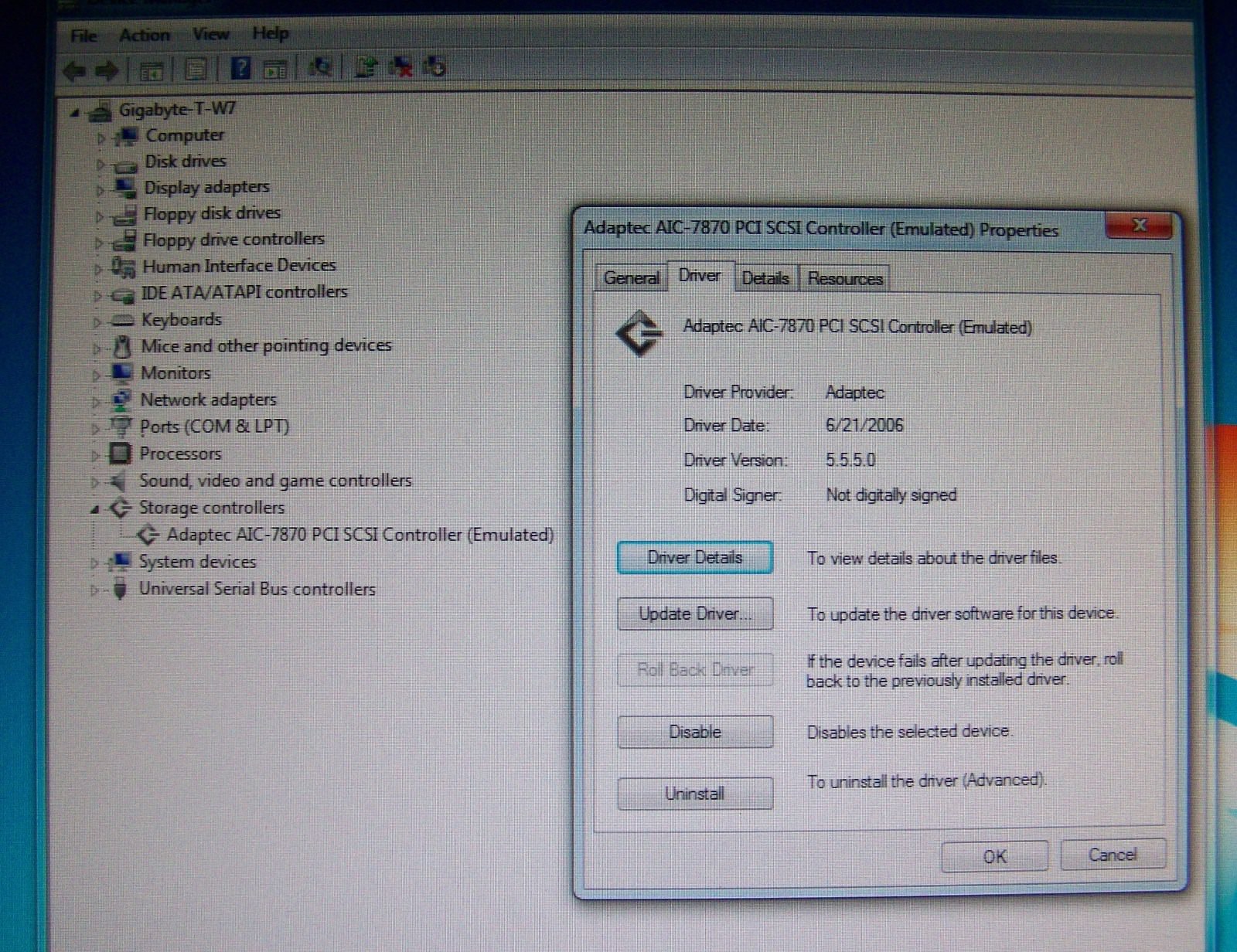
Task: Open the File menu
Action: 83,36
